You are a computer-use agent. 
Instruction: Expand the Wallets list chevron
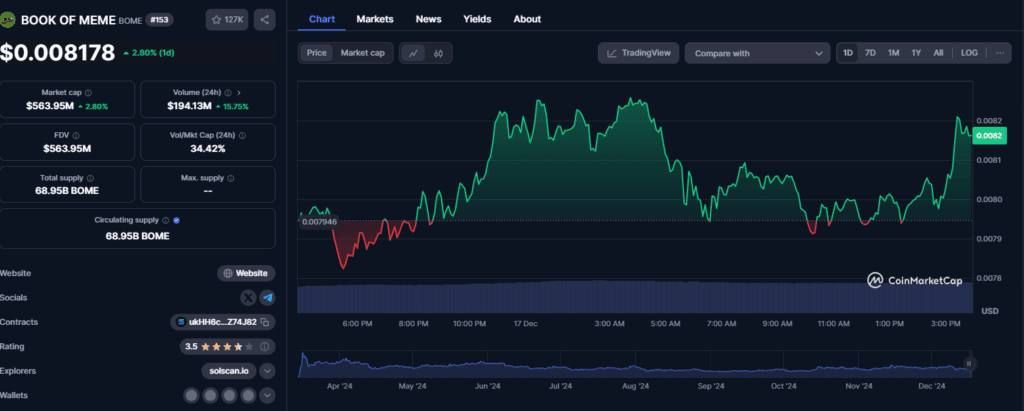coord(267,395)
